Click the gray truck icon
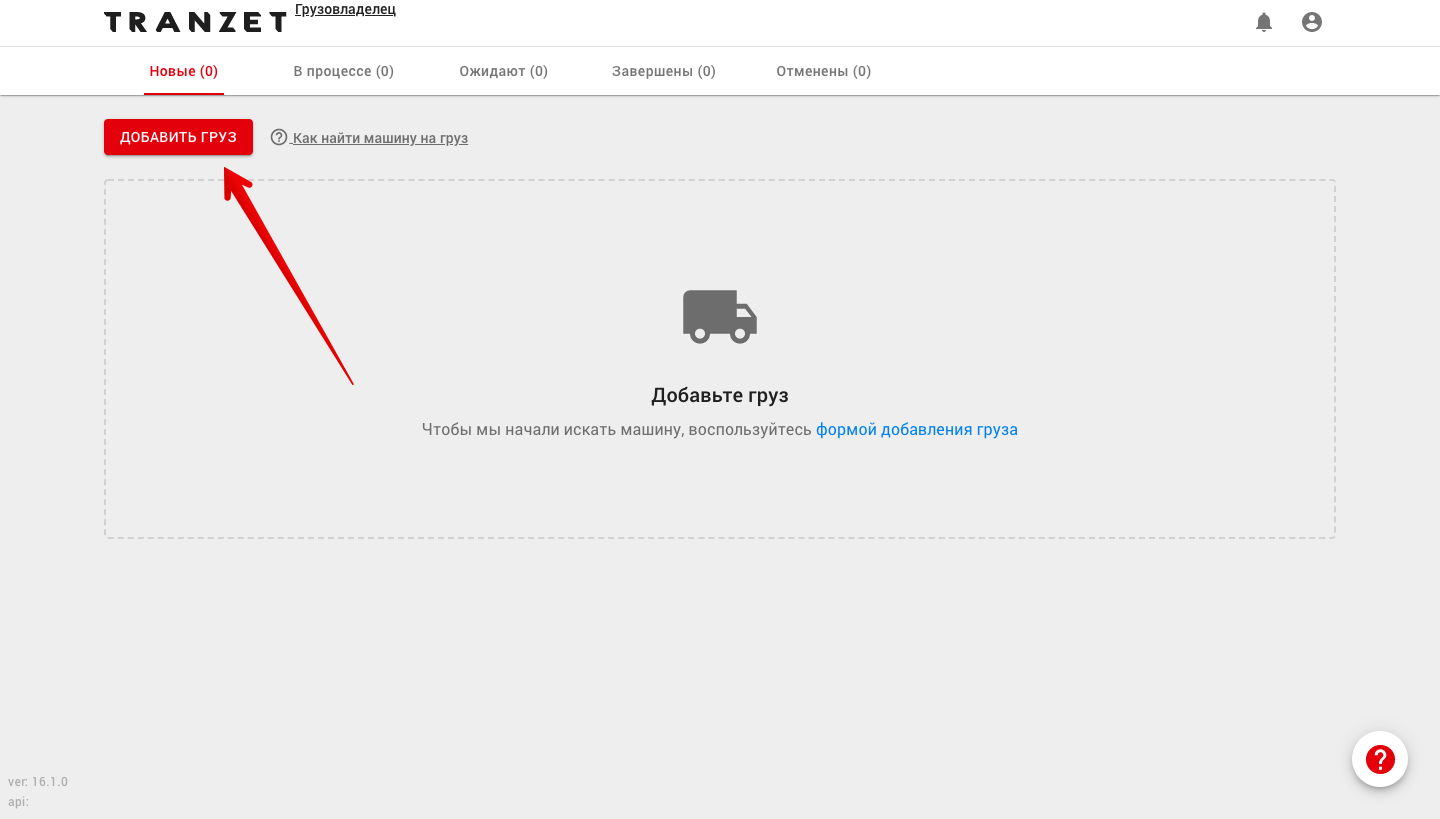The width and height of the screenshot is (1440, 819). (x=720, y=317)
